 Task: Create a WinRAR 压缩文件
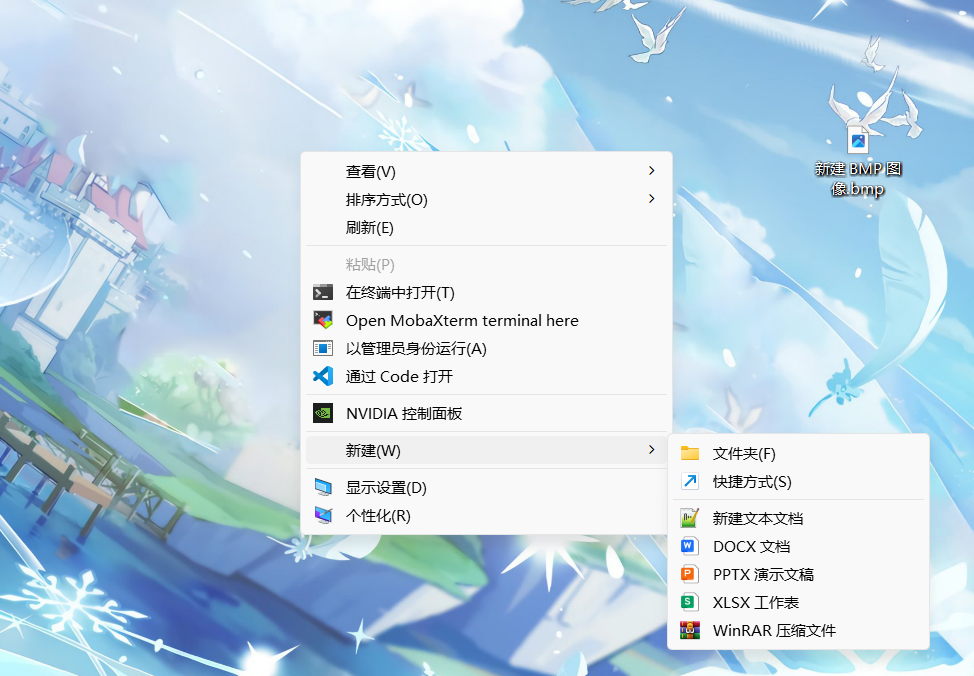tap(798, 630)
